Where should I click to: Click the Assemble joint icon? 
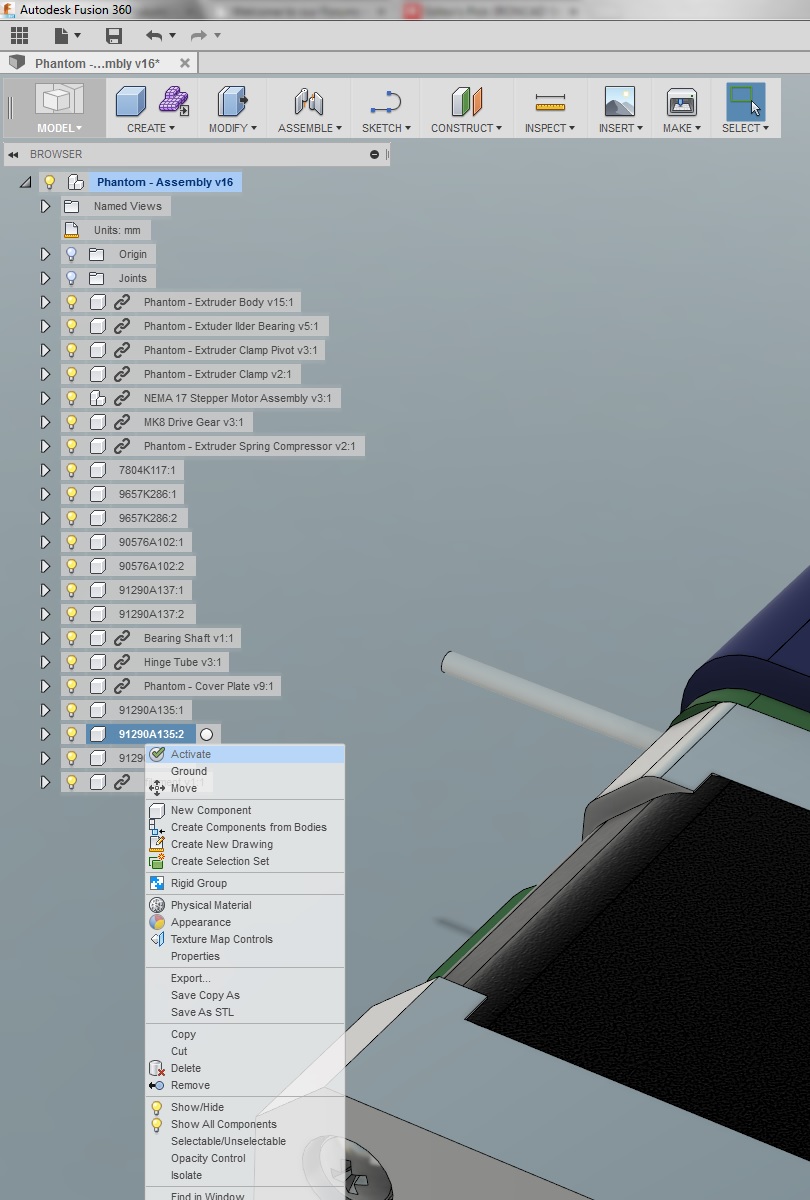tap(308, 102)
